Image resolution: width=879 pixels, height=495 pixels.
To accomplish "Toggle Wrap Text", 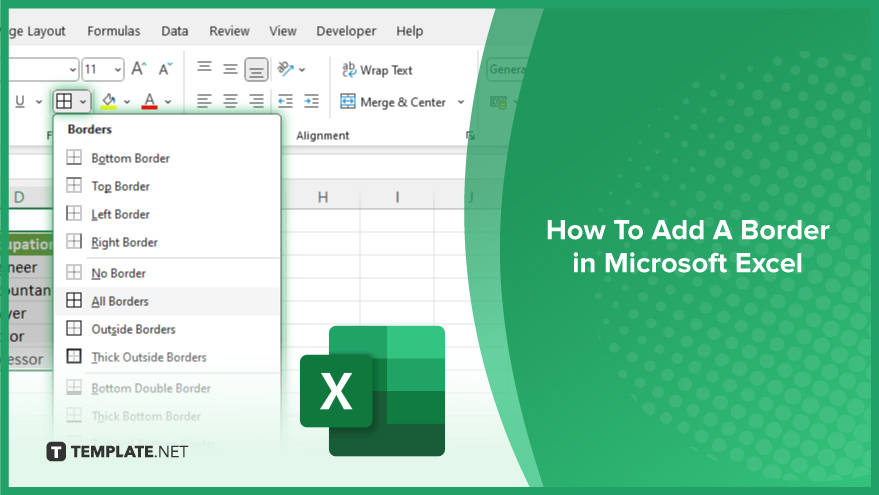I will click(x=377, y=70).
